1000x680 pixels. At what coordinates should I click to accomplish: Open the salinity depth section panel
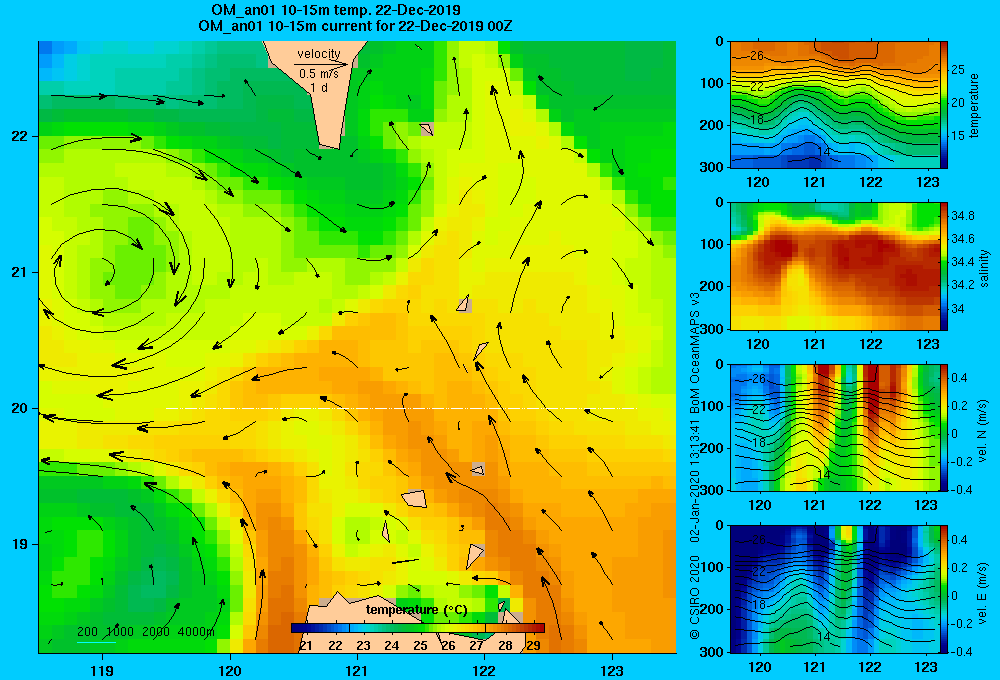pos(835,266)
